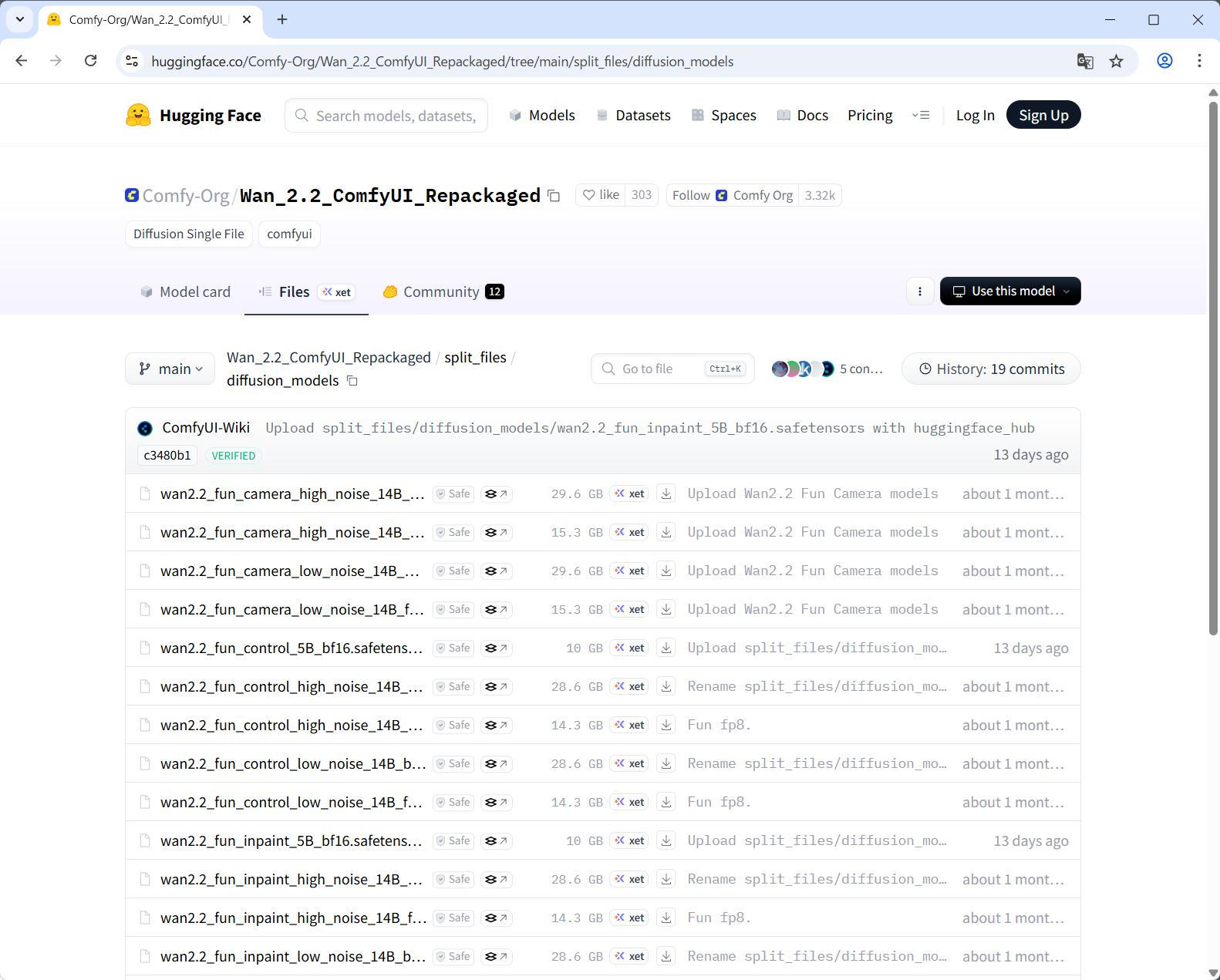The height and width of the screenshot is (980, 1220).
Task: Download the 10 GB fun_control_5B file's neighbor: fun_control_low_noise_14B_f 14.3 GB file
Action: (666, 802)
